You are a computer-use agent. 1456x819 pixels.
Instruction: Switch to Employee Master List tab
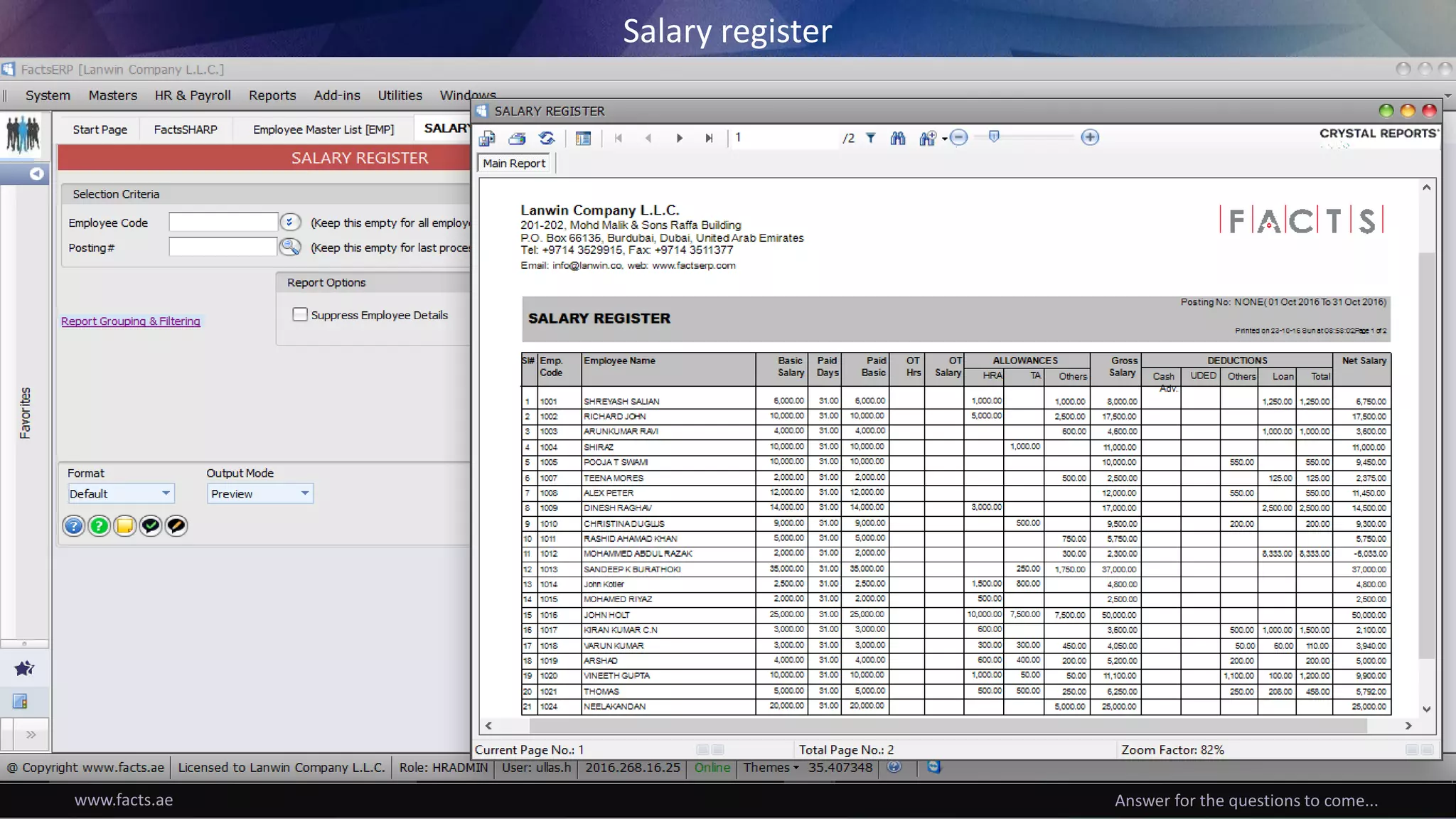[x=323, y=129]
